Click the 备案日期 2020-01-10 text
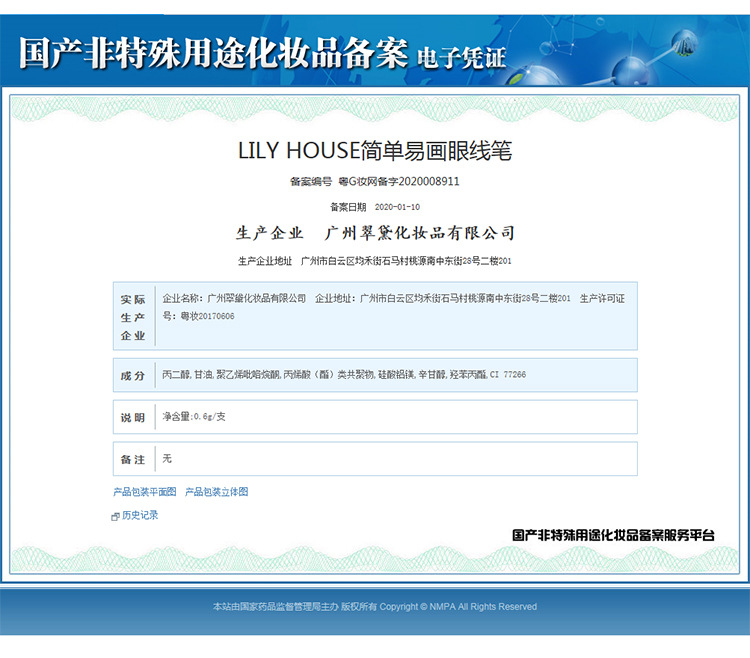This screenshot has height=658, width=750. [375, 207]
